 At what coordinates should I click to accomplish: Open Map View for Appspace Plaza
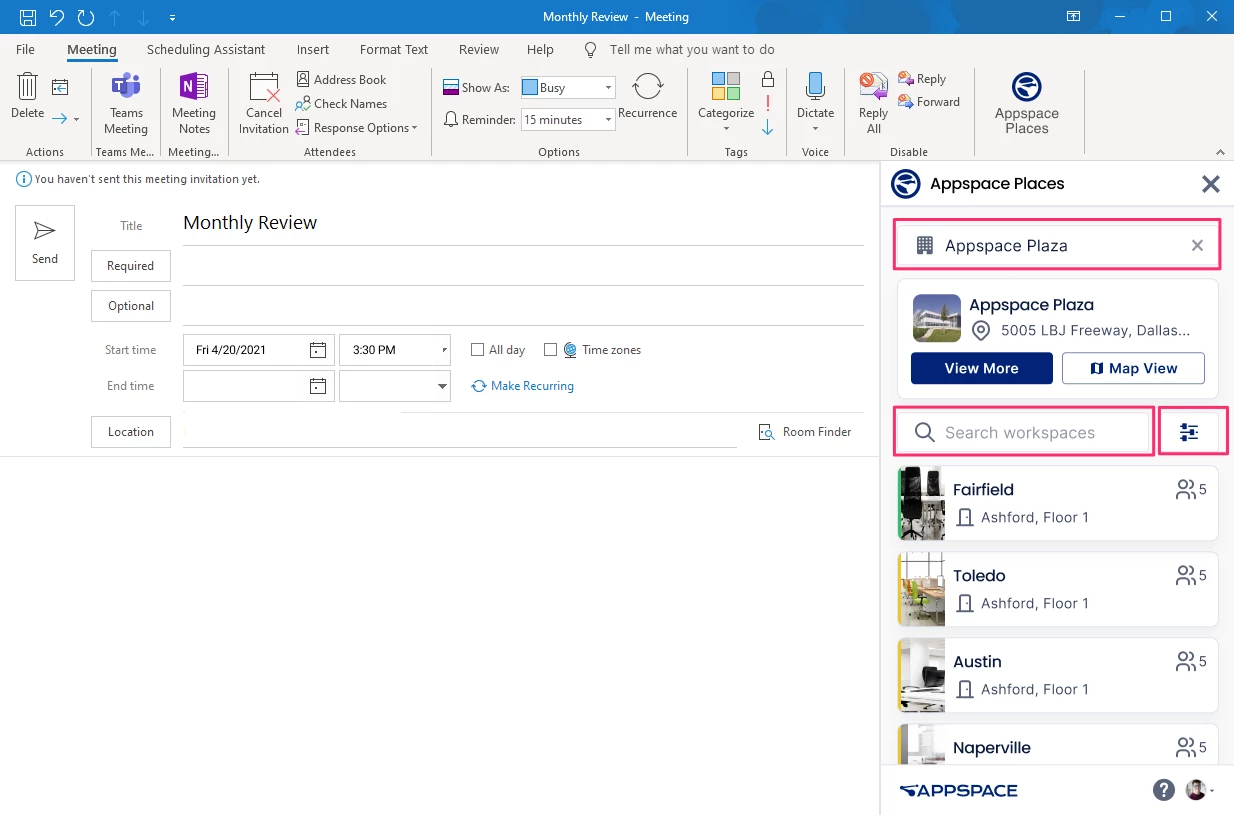coord(1133,368)
